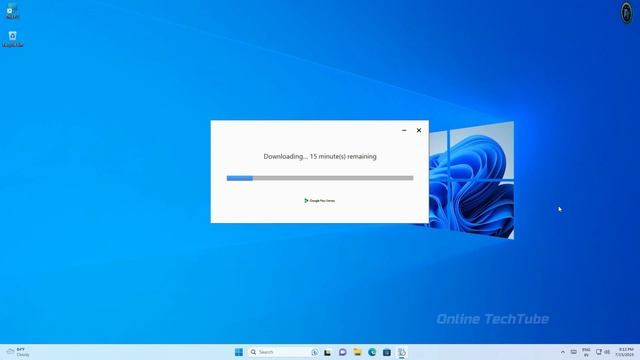Screen dimensions: 640x360
Task: Launch Microsoft Edge from the taskbar
Action: tap(372, 352)
